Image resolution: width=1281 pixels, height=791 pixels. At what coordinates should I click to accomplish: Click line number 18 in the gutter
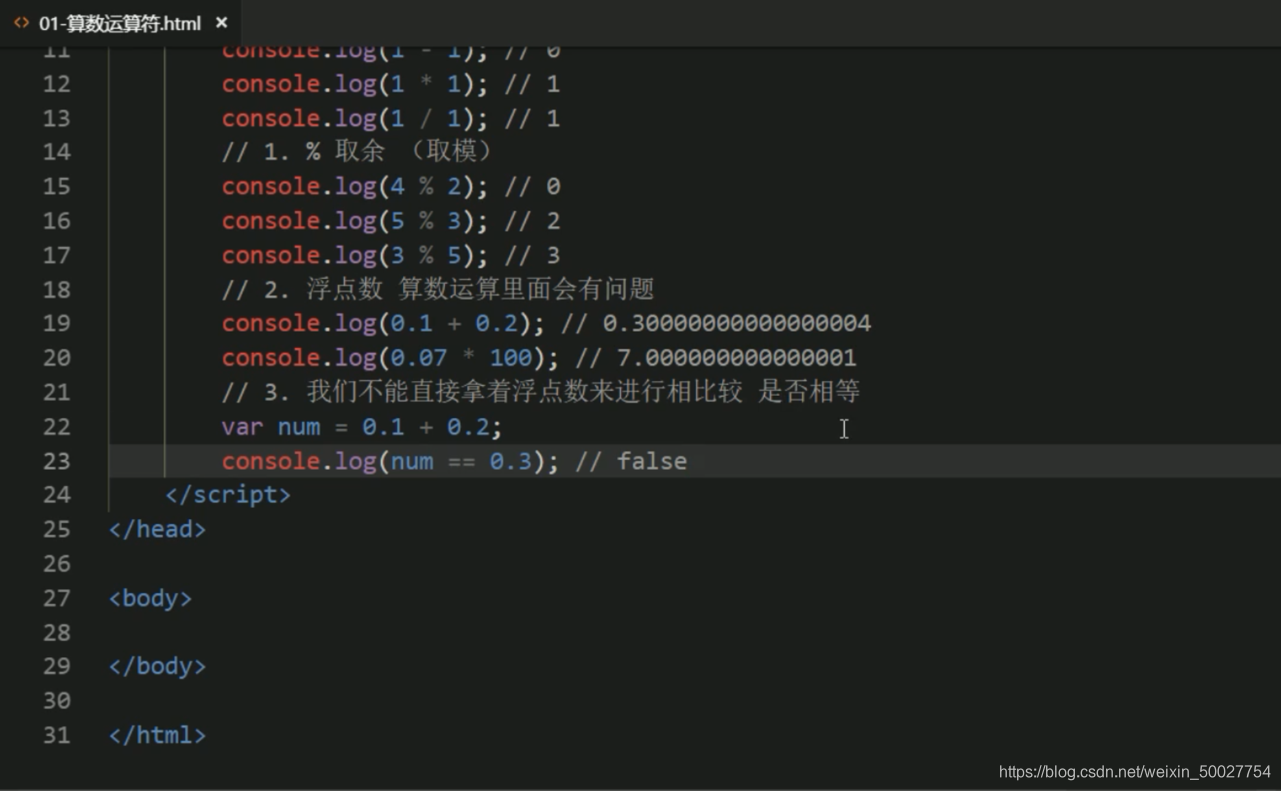pos(57,289)
